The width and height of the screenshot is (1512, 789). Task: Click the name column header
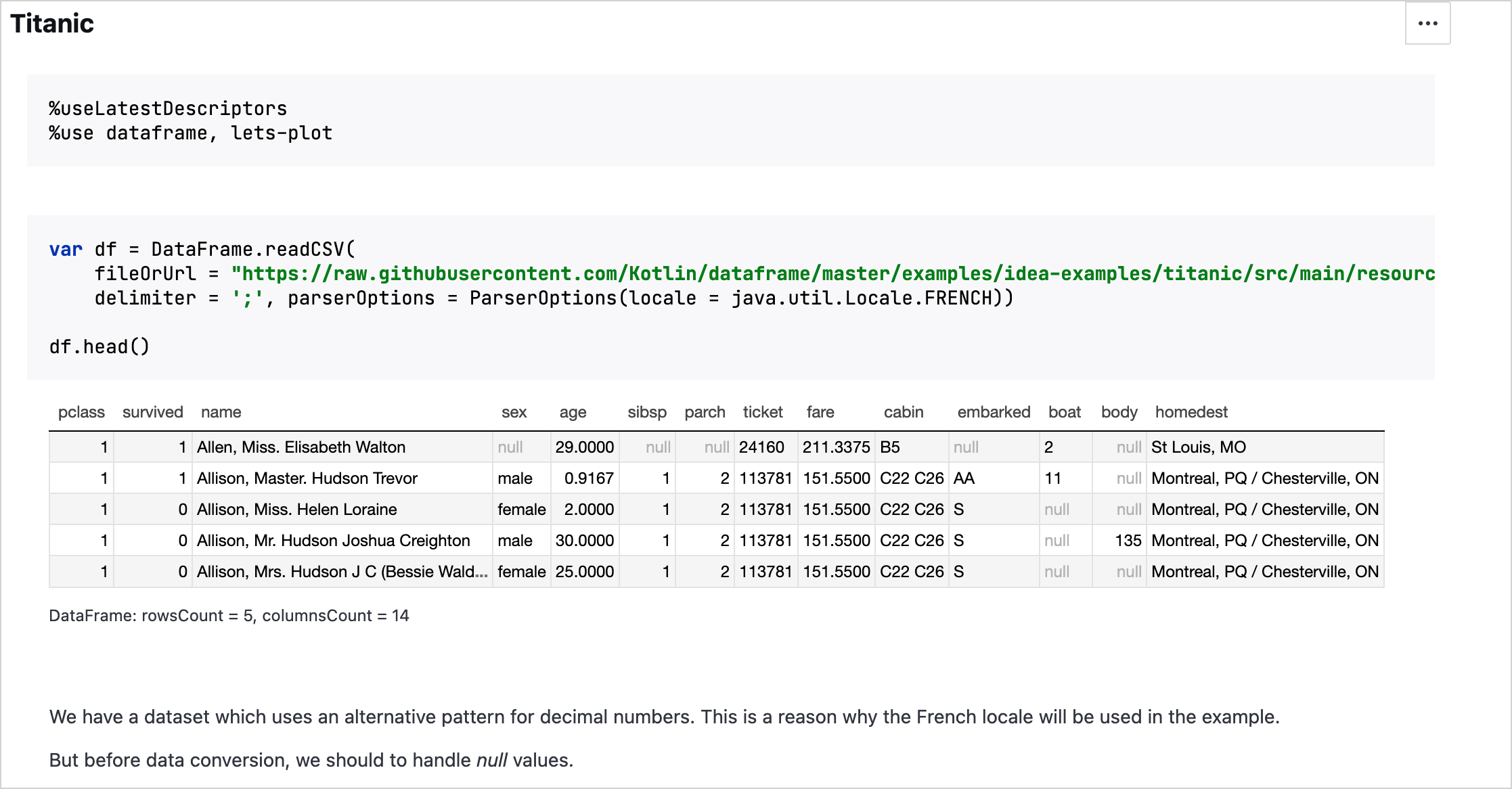(221, 412)
